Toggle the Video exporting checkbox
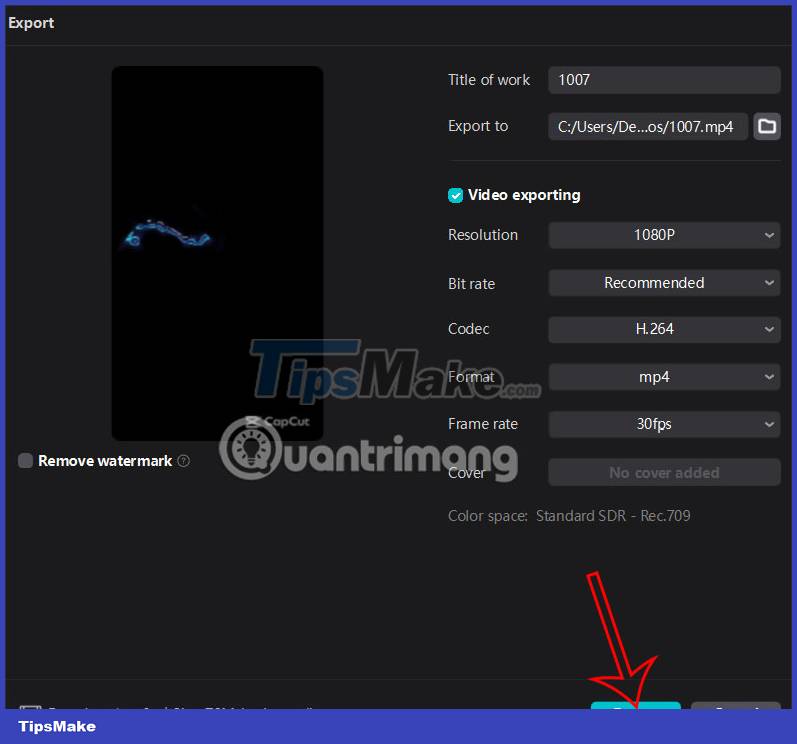Image resolution: width=797 pixels, height=744 pixels. [x=455, y=195]
